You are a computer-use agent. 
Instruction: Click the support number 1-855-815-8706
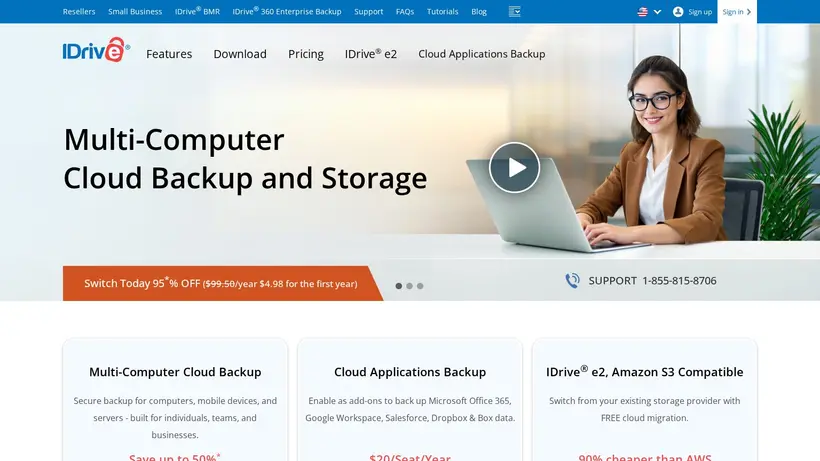tap(679, 281)
